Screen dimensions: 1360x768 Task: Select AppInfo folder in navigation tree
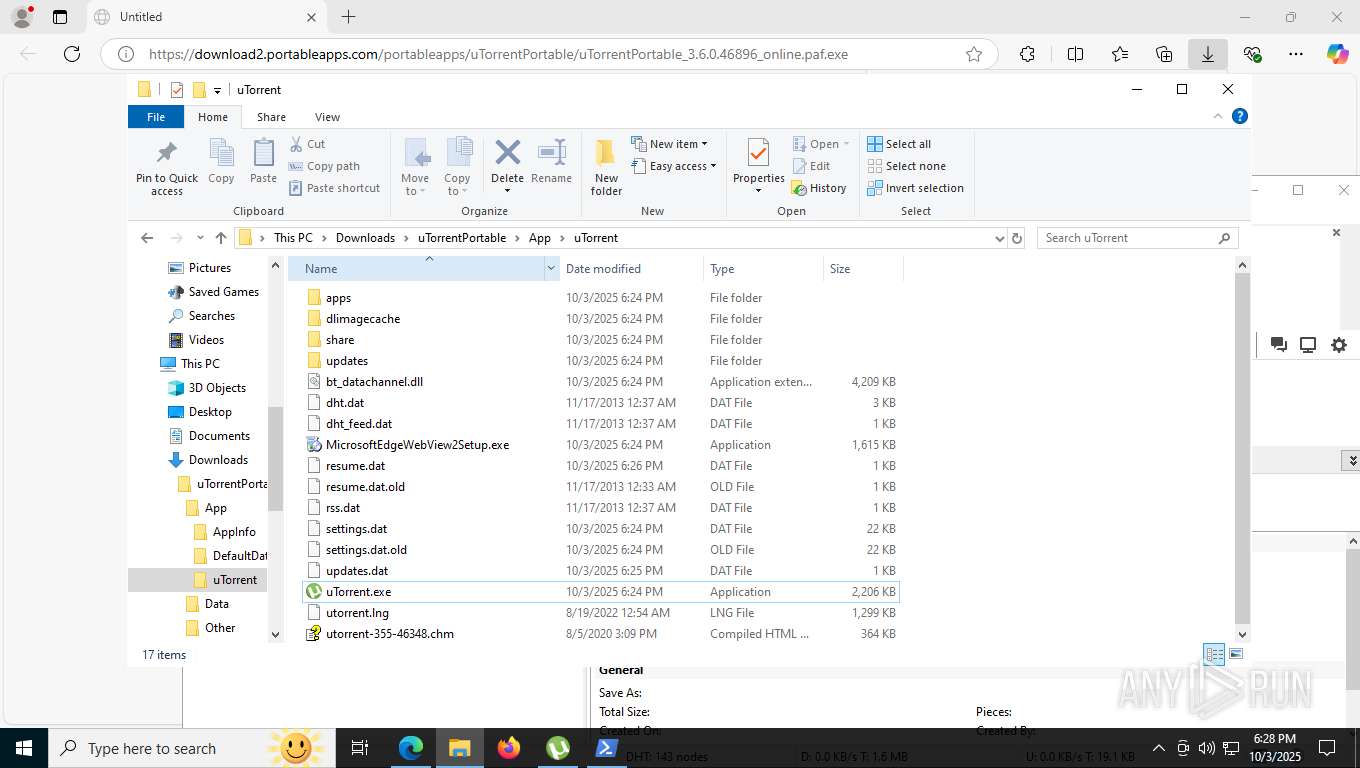[x=233, y=532]
